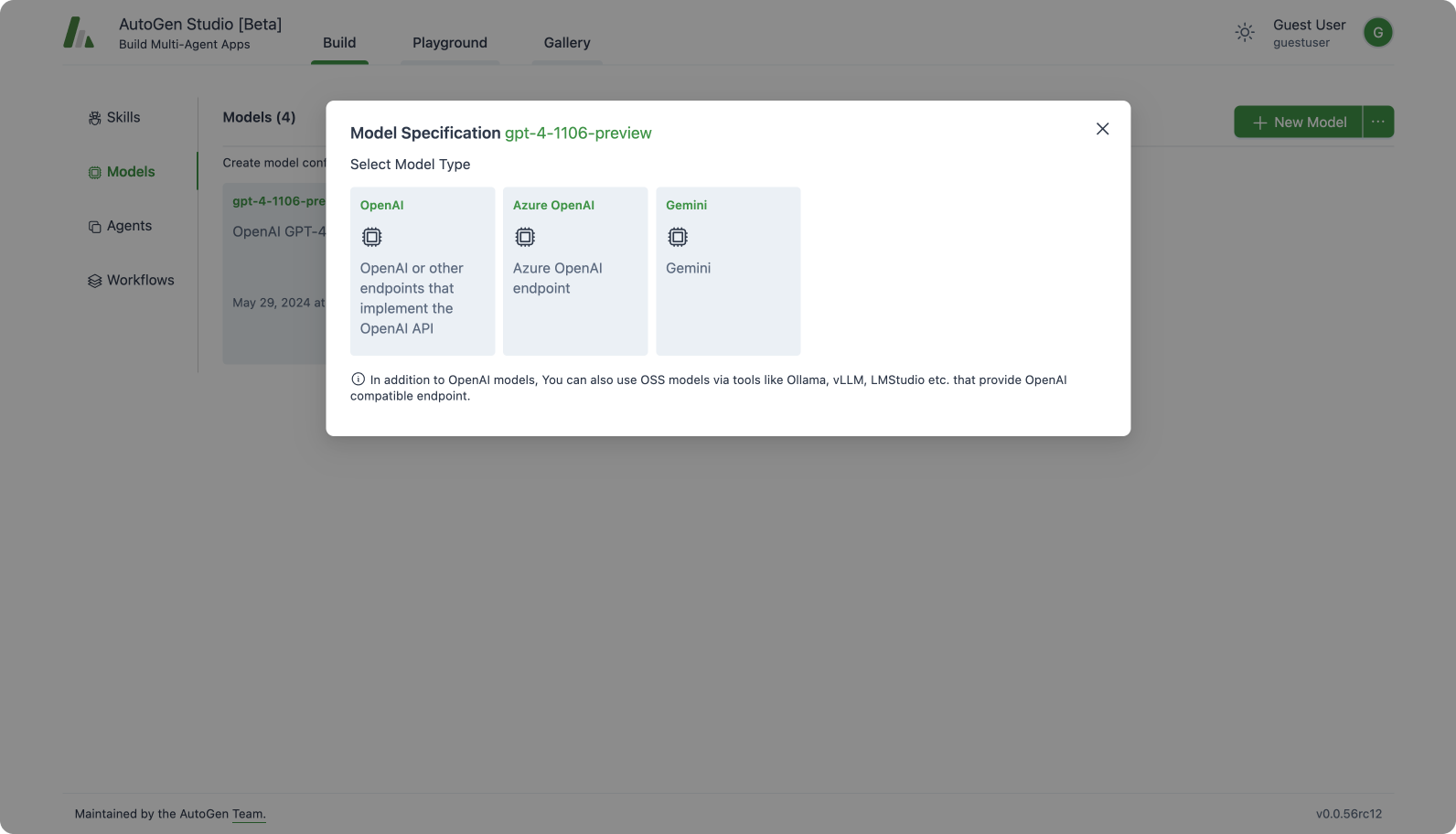Viewport: 1456px width, 834px height.
Task: Click the AutoGen Studio [Beta] title
Action: point(200,25)
